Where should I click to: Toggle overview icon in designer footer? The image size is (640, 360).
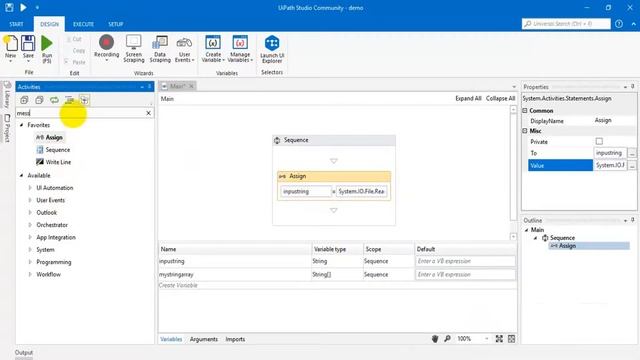[x=511, y=339]
